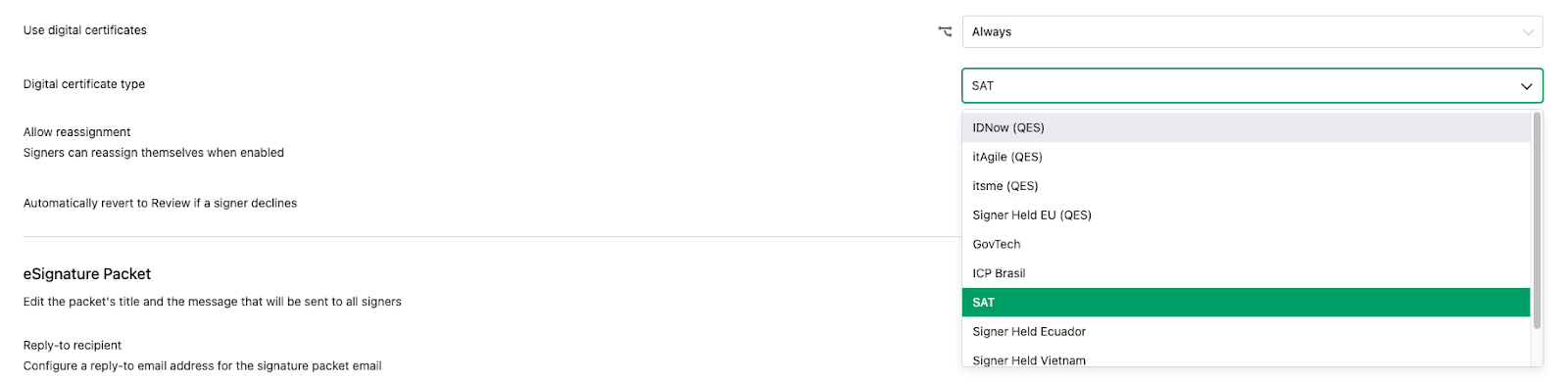Choose itAgile (QES) certificate option
The width and height of the screenshot is (1568, 382).
(1246, 157)
